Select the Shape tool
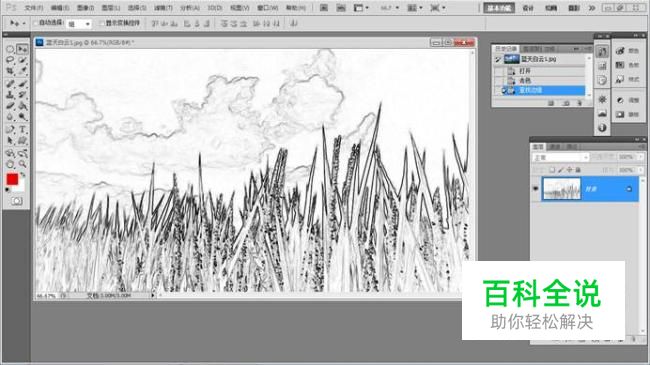The width and height of the screenshot is (650, 365). (22, 140)
